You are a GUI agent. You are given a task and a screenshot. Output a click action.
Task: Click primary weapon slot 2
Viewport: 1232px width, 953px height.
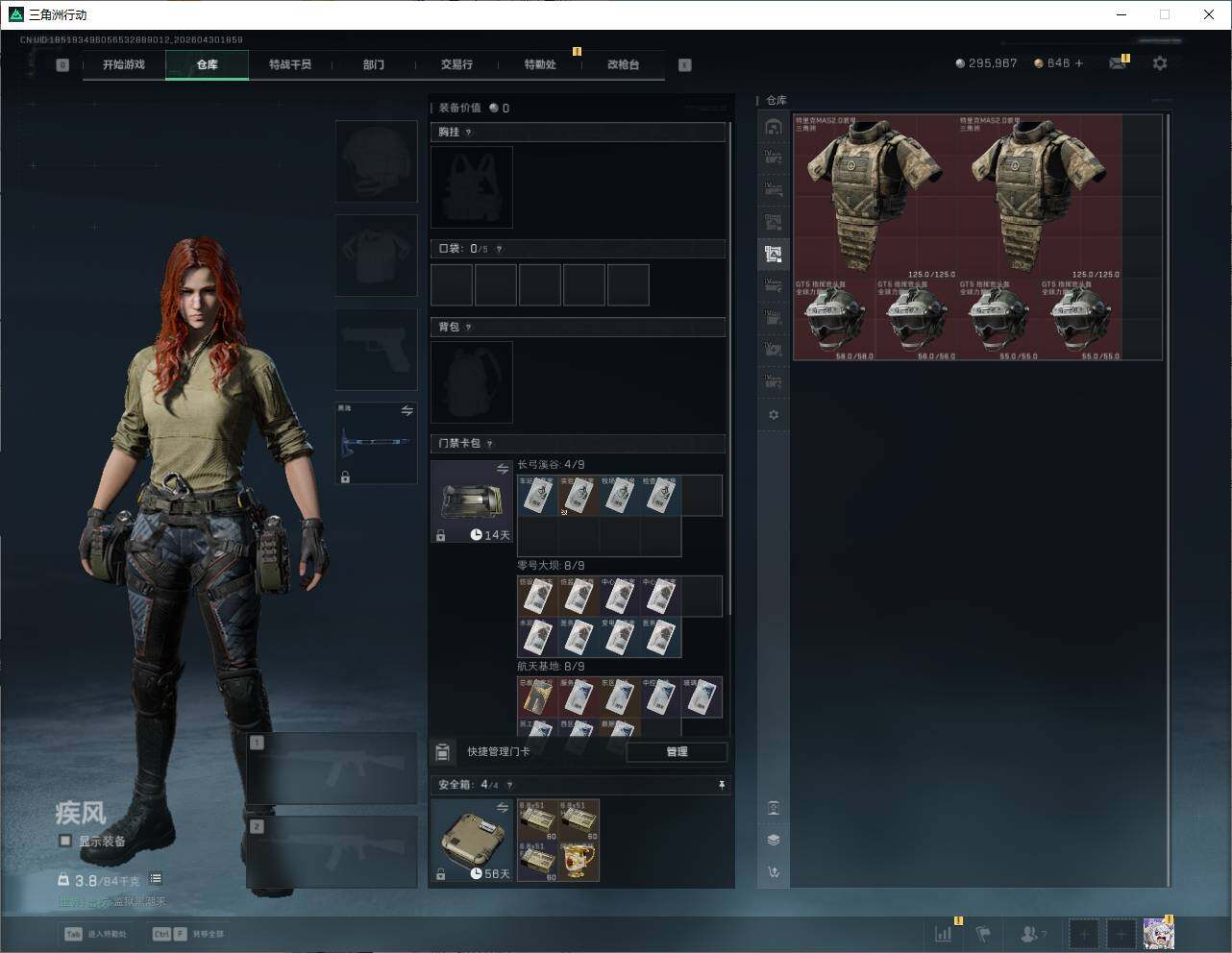333,852
